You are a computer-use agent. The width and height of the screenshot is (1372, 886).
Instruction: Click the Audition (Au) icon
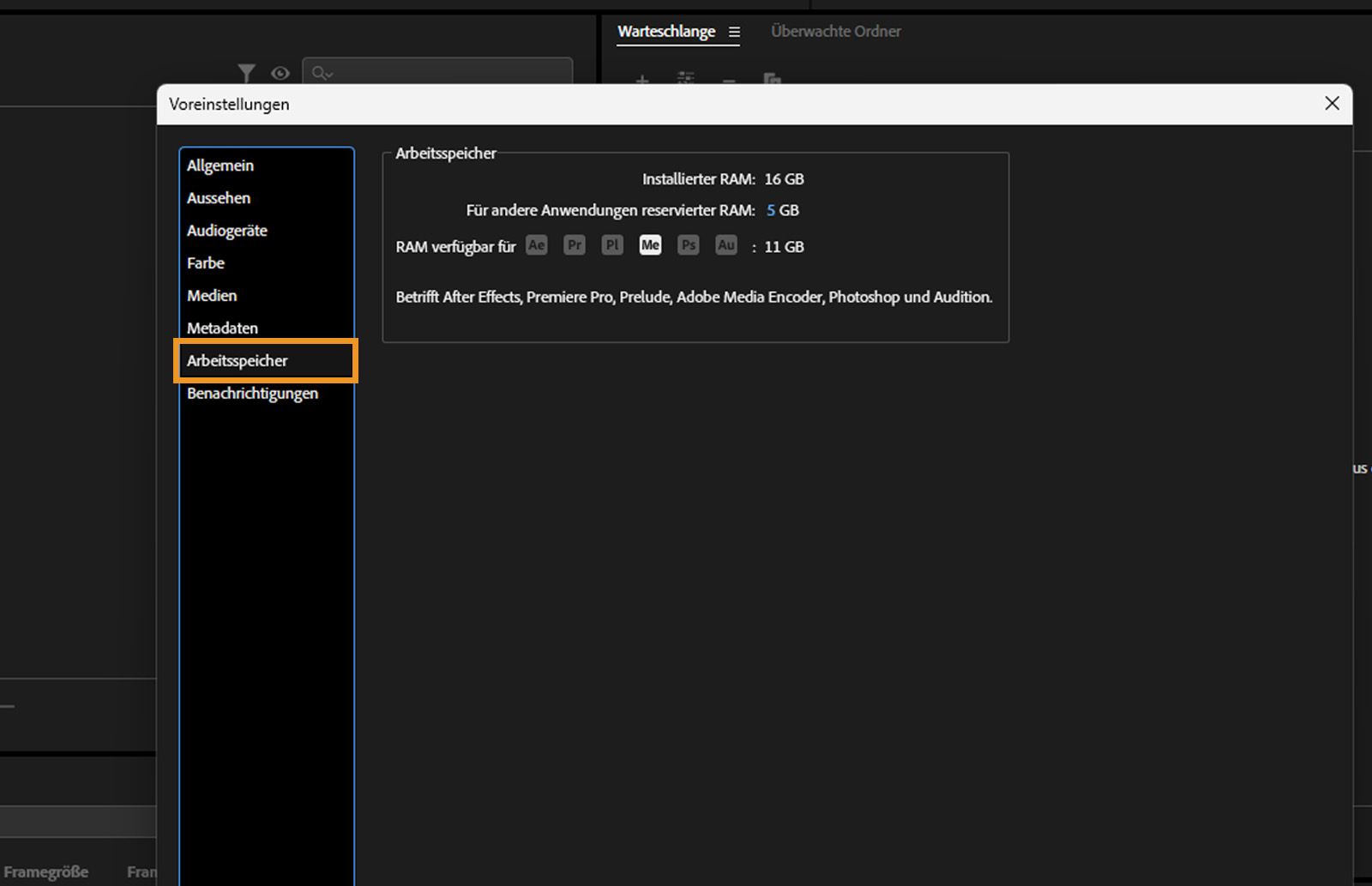click(726, 246)
